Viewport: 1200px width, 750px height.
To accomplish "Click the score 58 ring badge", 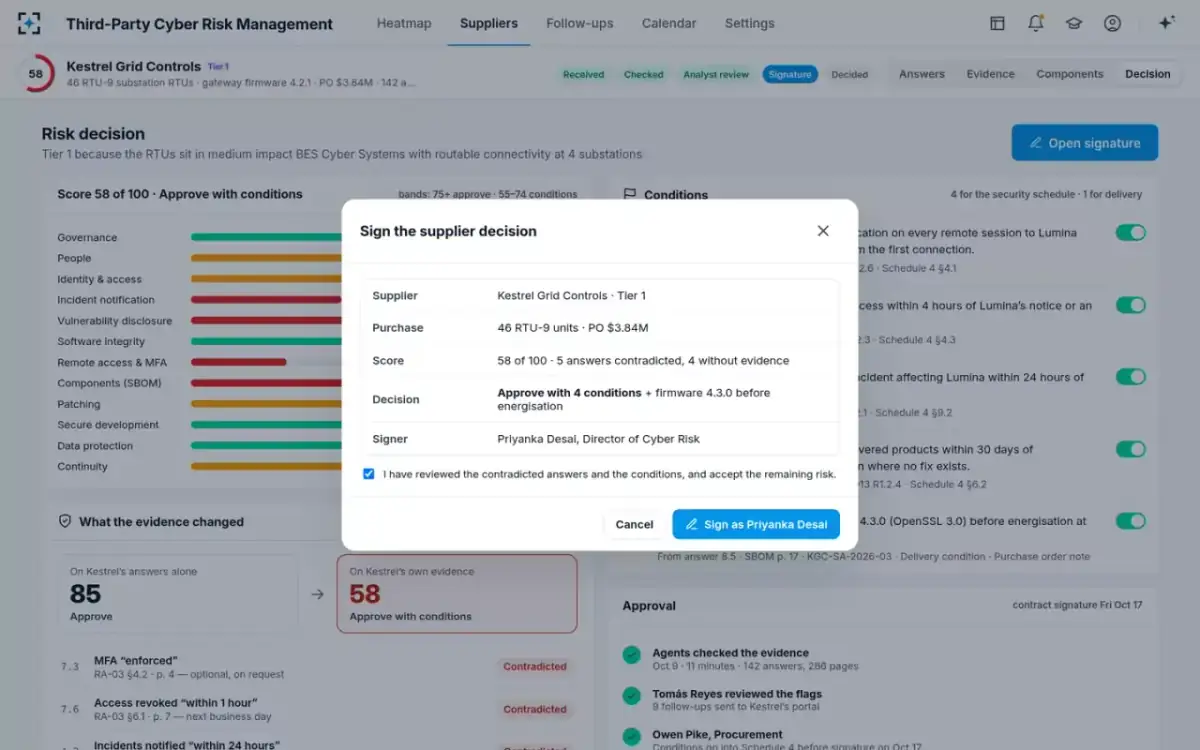I will pyautogui.click(x=36, y=74).
